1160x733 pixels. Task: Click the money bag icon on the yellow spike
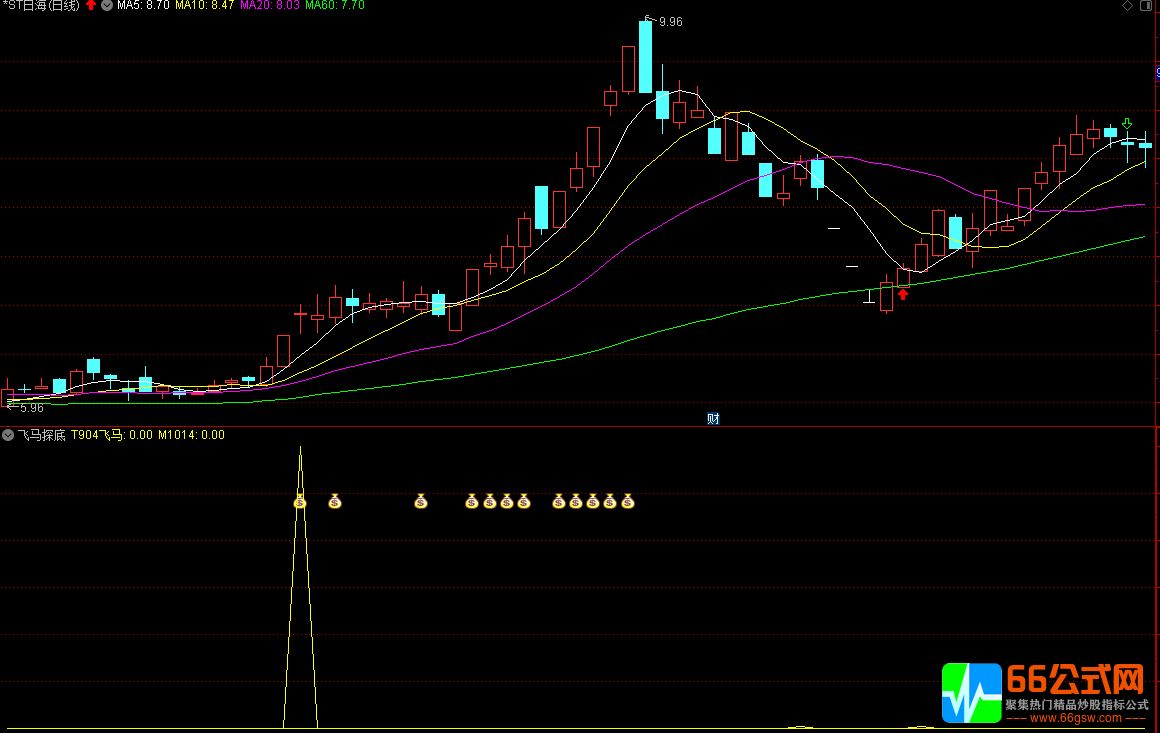(x=300, y=501)
